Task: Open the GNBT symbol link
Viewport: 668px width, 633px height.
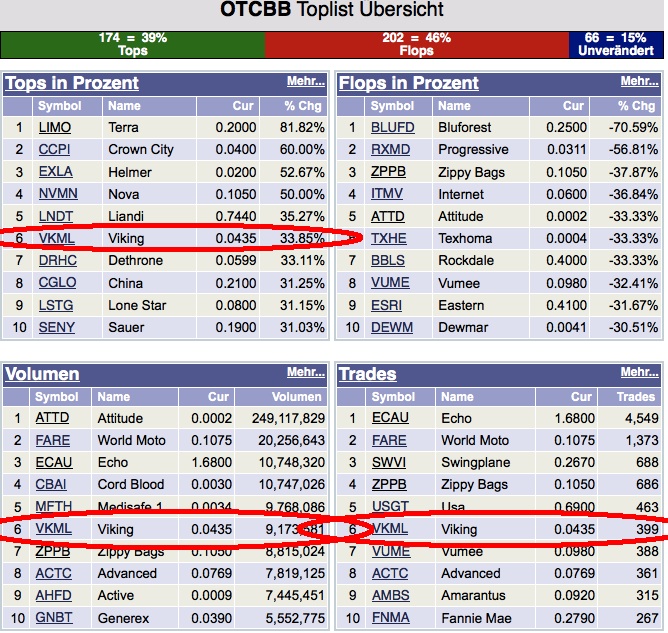Action: (x=54, y=618)
